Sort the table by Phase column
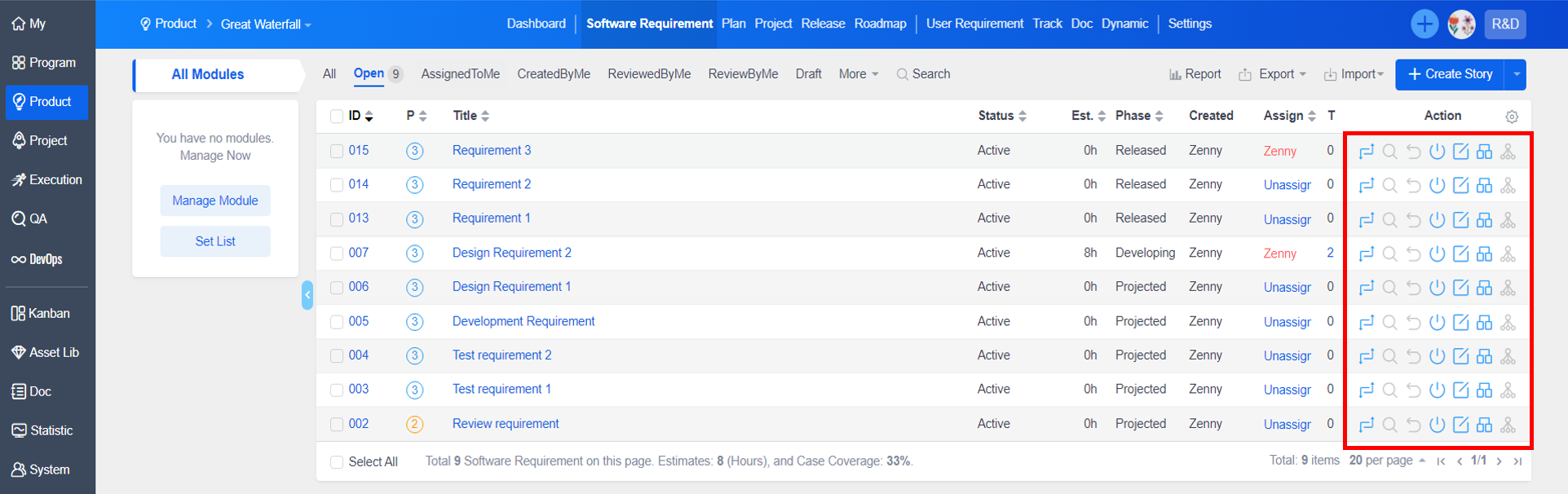 click(x=1139, y=116)
